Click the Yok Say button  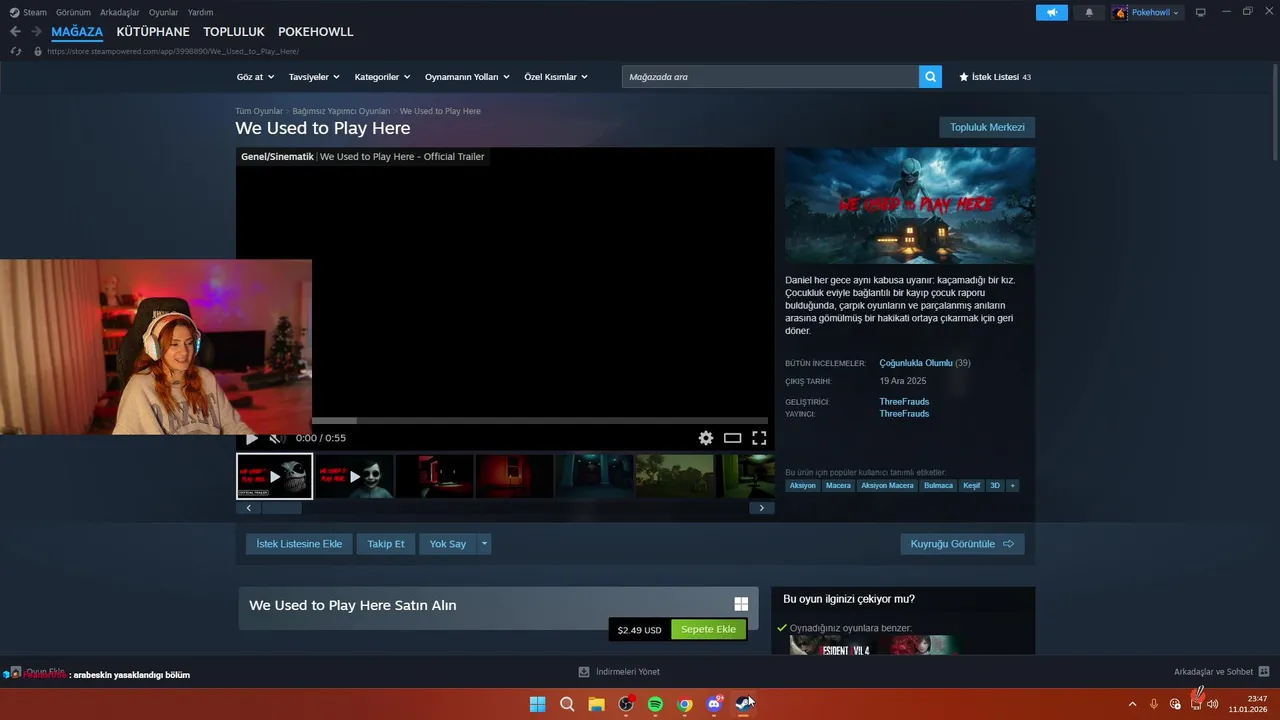448,544
